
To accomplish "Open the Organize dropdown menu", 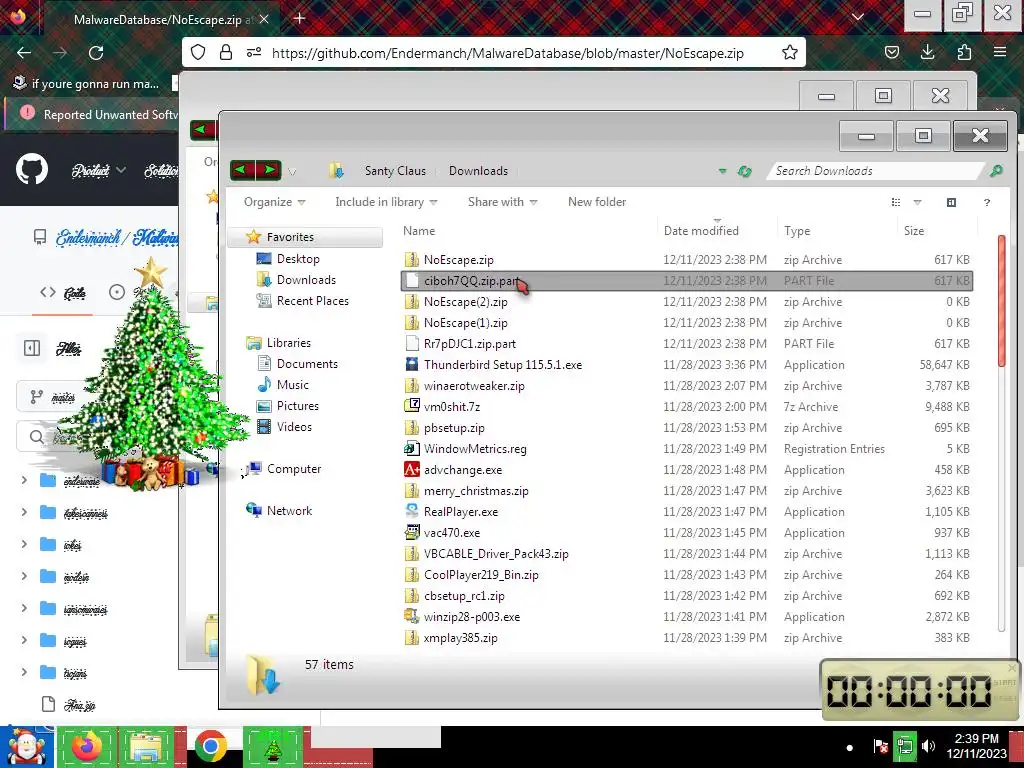I will 274,202.
